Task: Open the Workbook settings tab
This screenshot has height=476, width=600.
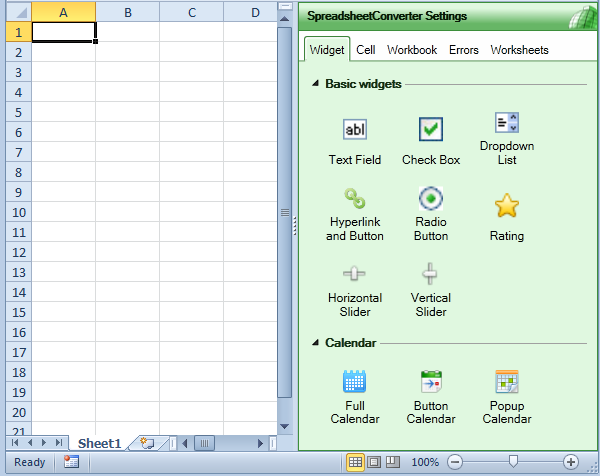Action: 412,50
